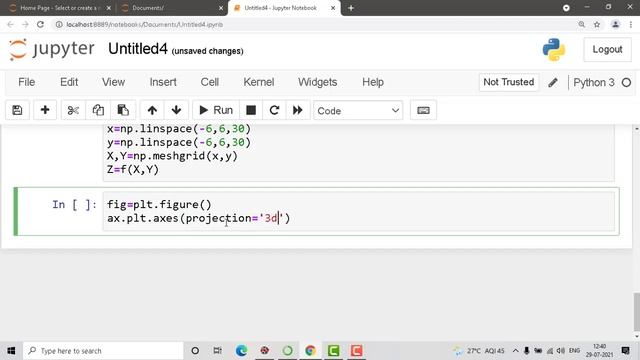Reload the page

tap(40, 24)
